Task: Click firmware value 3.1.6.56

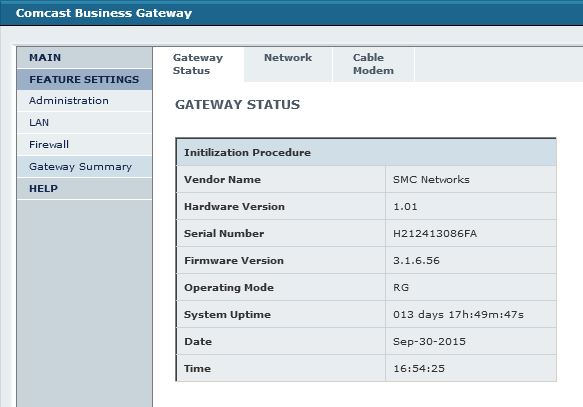Action: coord(416,261)
